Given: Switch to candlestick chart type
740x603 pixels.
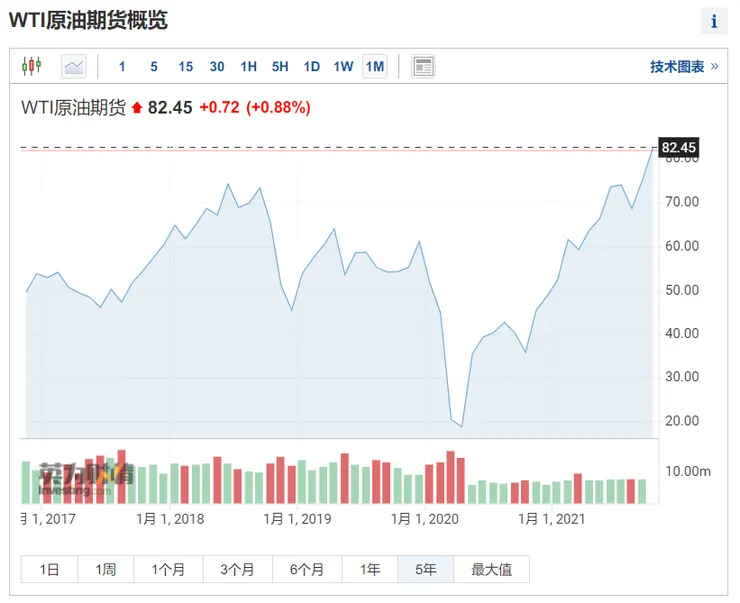Looking at the screenshot, I should click(x=31, y=67).
